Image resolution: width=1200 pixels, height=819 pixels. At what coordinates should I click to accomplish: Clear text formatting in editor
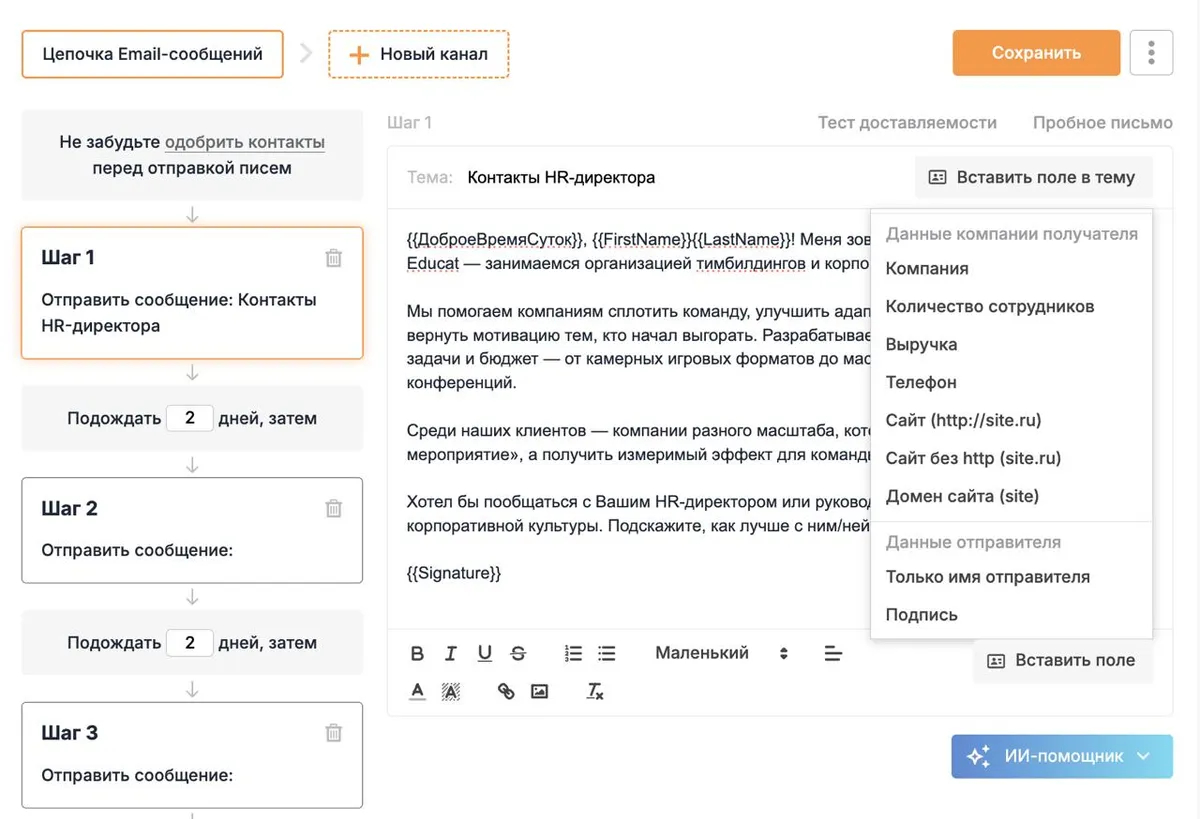595,691
